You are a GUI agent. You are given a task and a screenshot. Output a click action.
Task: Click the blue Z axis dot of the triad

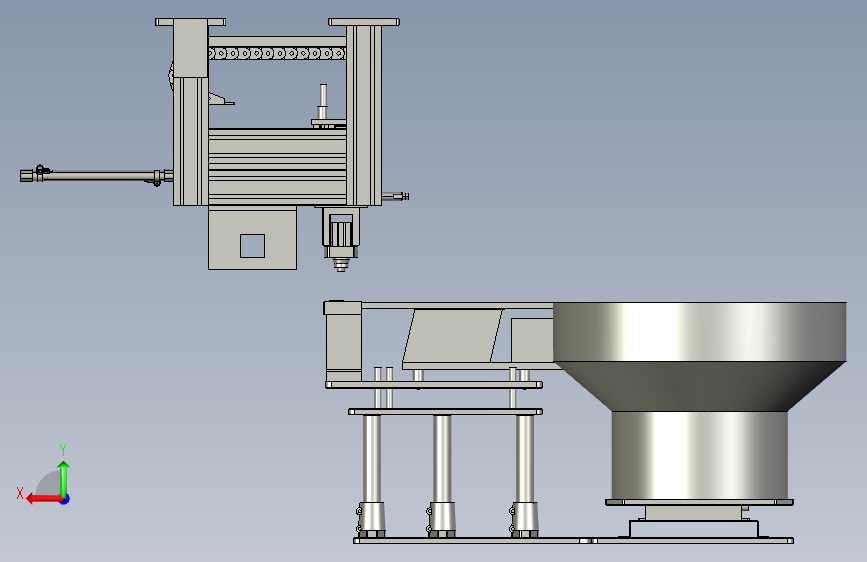tap(65, 499)
